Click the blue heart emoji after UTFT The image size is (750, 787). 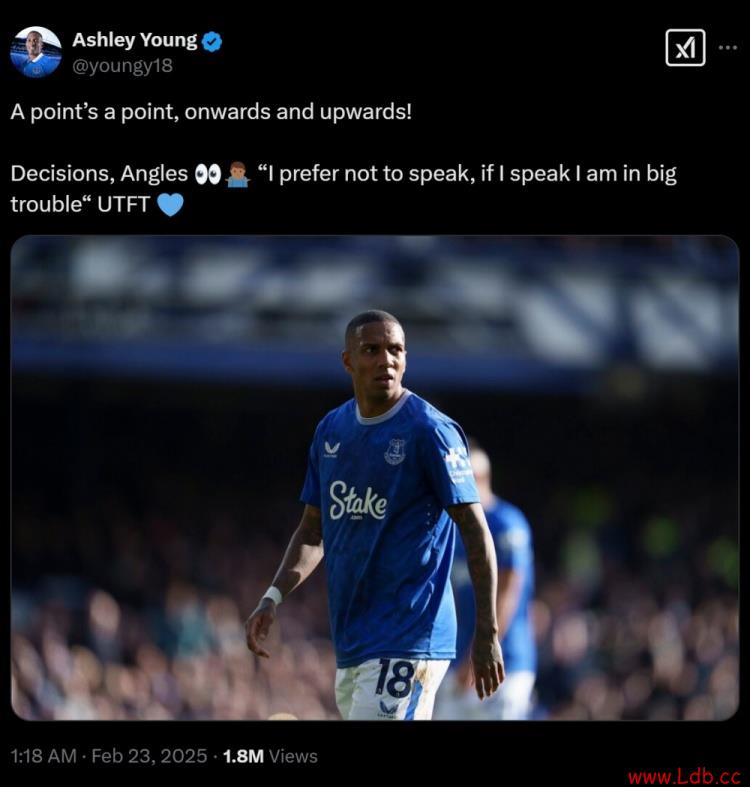tap(170, 205)
